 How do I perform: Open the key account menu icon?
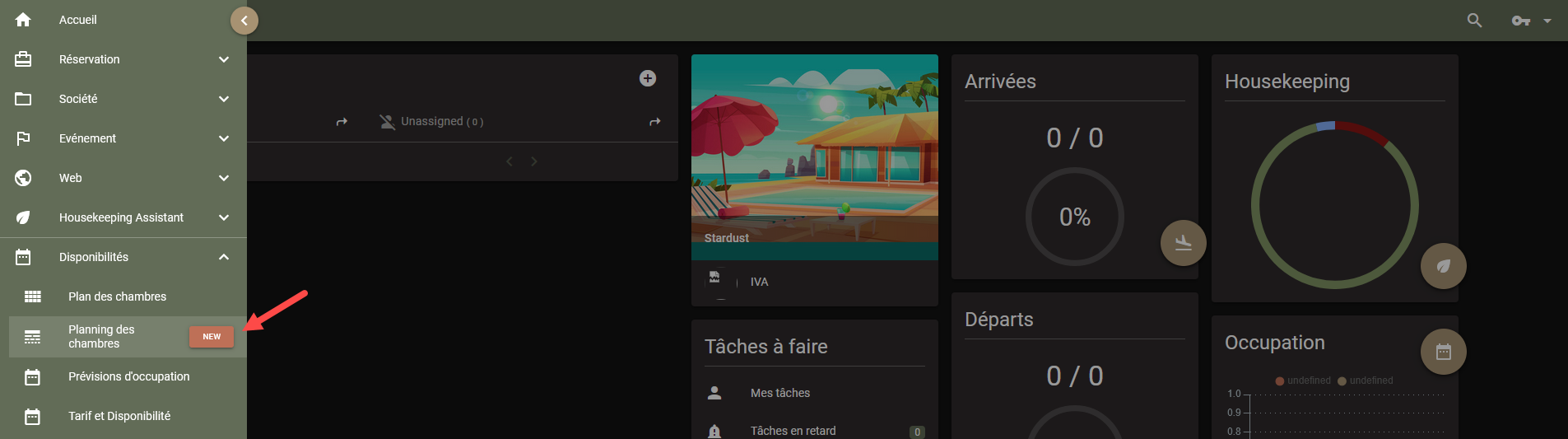point(1521,21)
